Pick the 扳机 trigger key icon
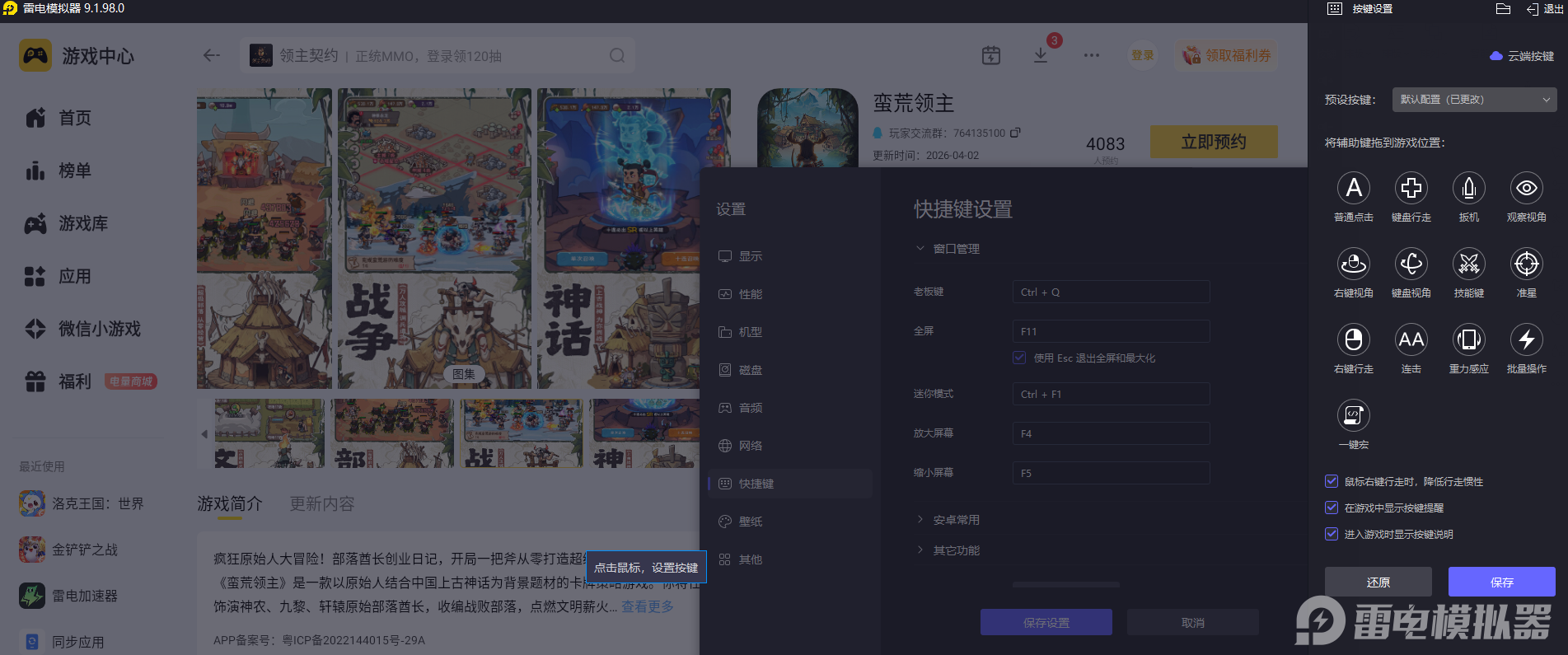Image resolution: width=1568 pixels, height=655 pixels. pos(1468,188)
